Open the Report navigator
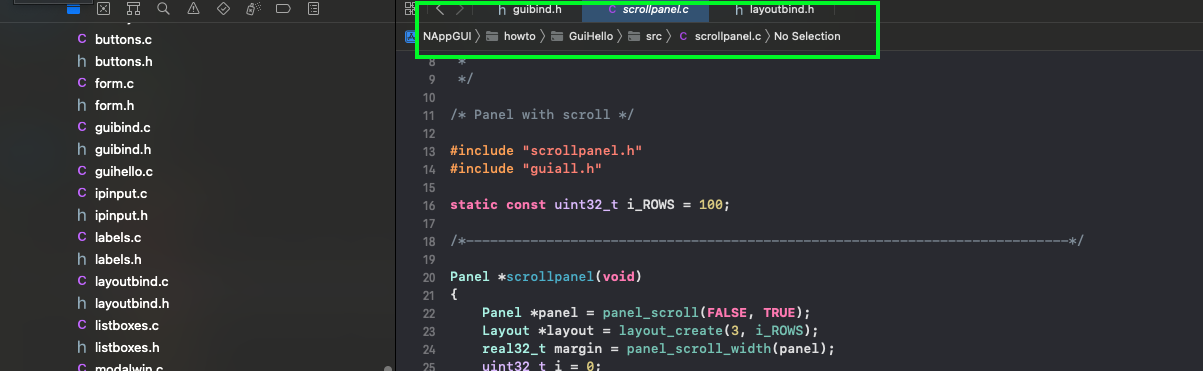Image resolution: width=1203 pixels, height=371 pixels. (313, 8)
